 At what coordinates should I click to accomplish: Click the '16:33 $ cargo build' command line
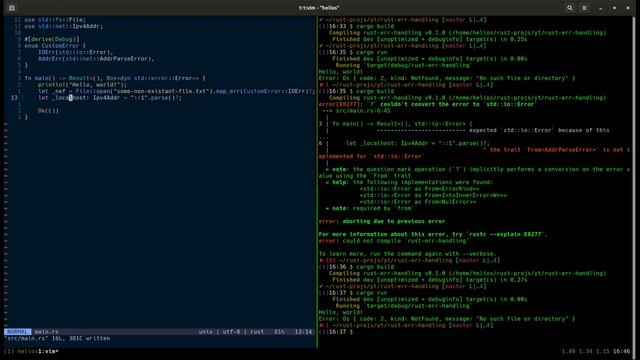coord(356,26)
